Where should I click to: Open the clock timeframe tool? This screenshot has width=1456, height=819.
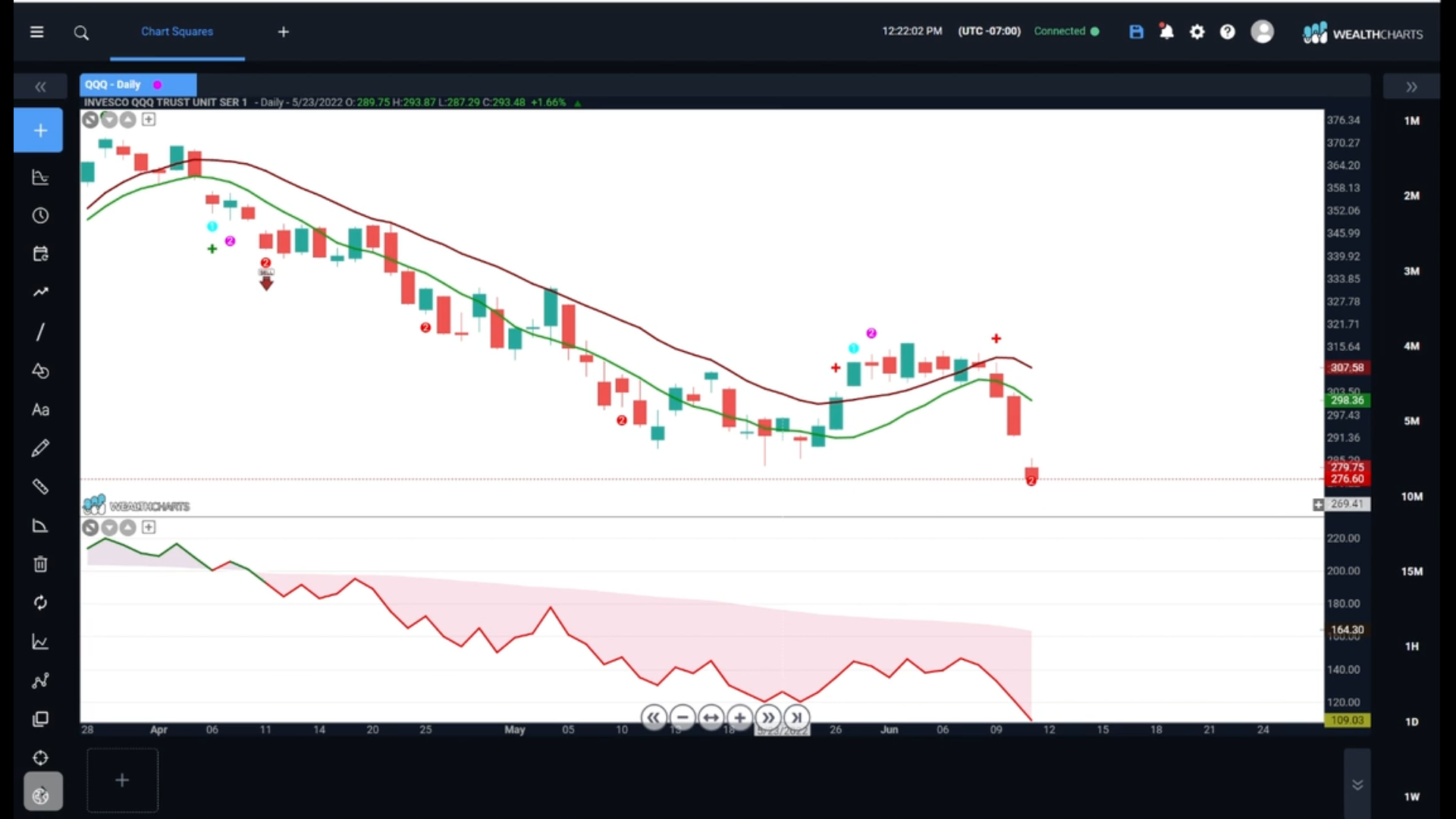40,216
